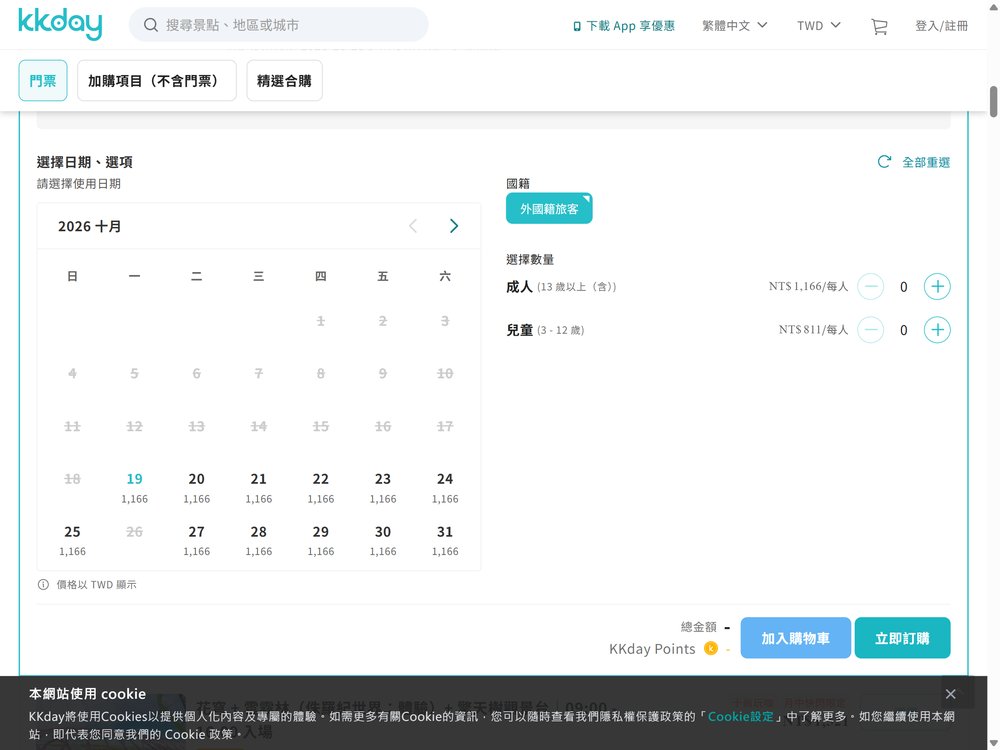Select October 25 in calendar
1000x750 pixels.
pyautogui.click(x=72, y=540)
